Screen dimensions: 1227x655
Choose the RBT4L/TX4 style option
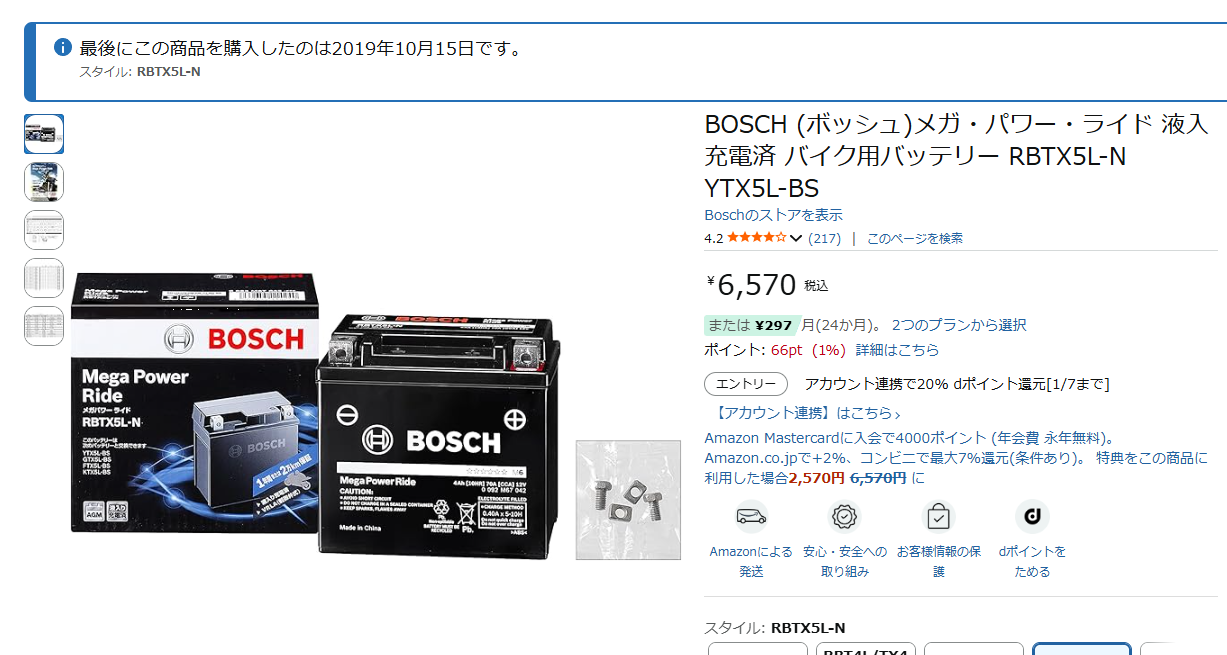click(866, 649)
